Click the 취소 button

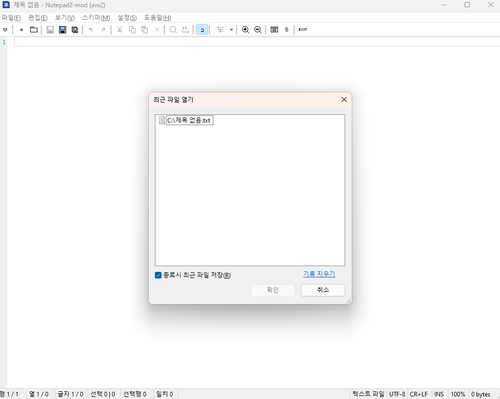tap(323, 290)
